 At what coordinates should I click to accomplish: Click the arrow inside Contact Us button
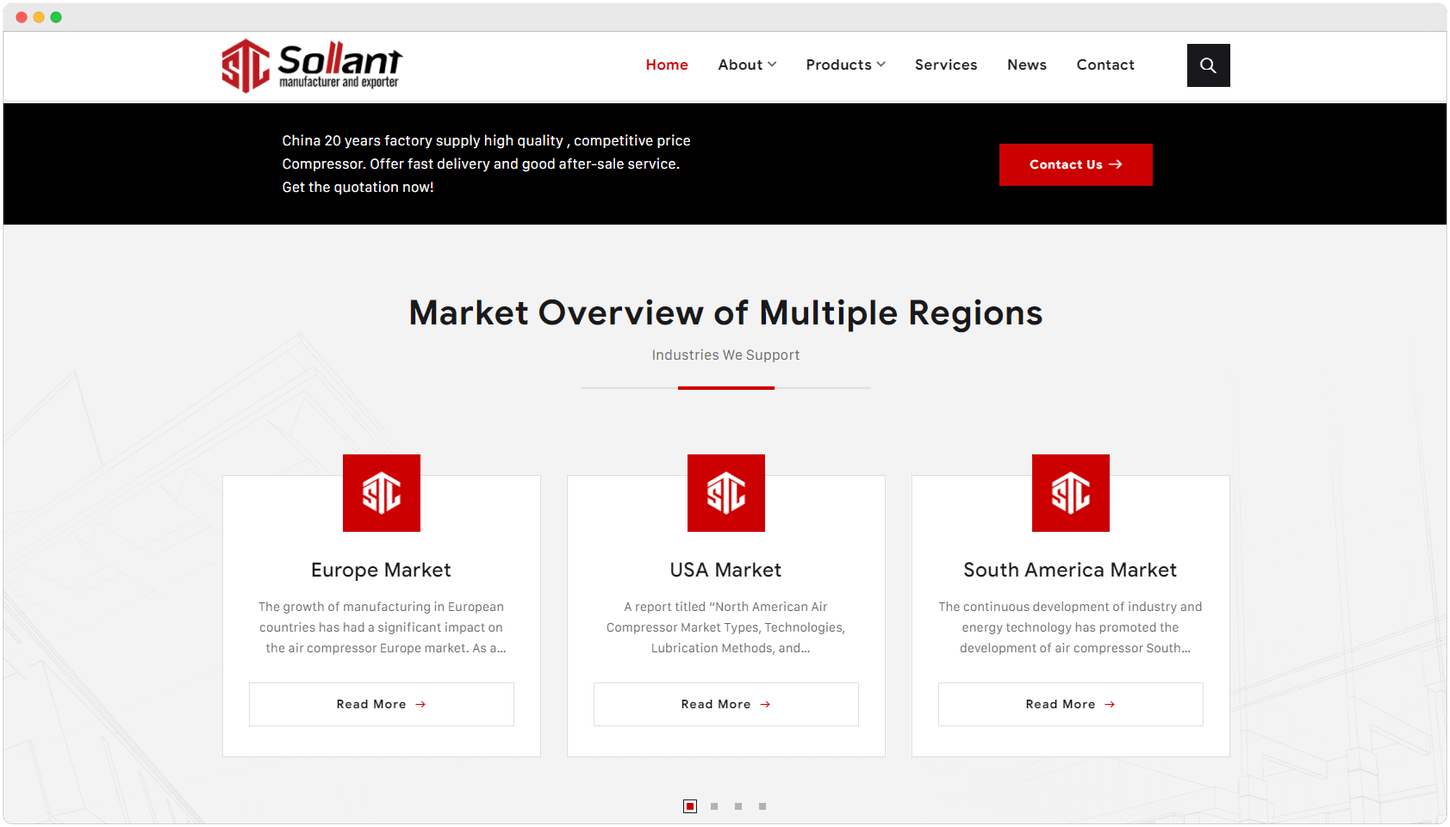(1116, 165)
